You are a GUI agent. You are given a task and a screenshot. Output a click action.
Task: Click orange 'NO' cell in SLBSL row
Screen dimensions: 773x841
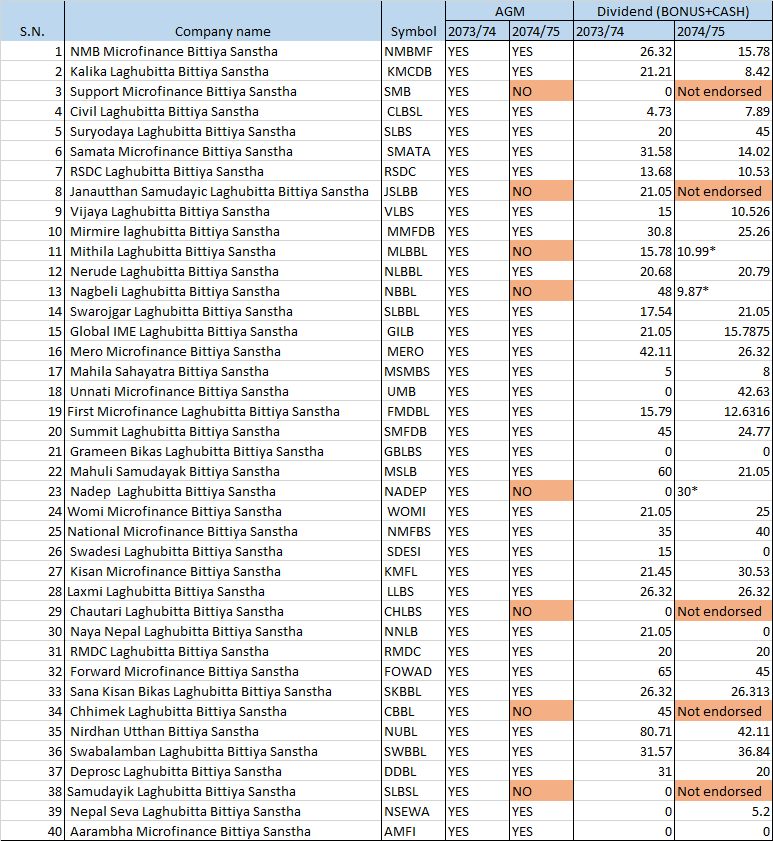pos(541,792)
